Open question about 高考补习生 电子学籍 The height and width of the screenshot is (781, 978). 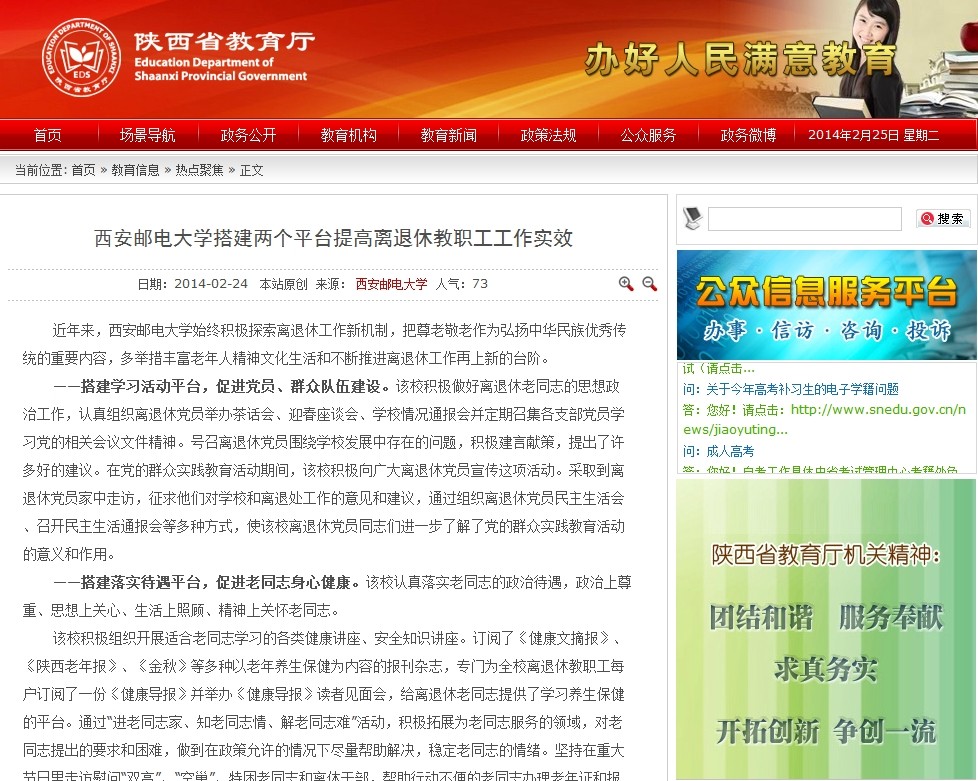(x=797, y=389)
